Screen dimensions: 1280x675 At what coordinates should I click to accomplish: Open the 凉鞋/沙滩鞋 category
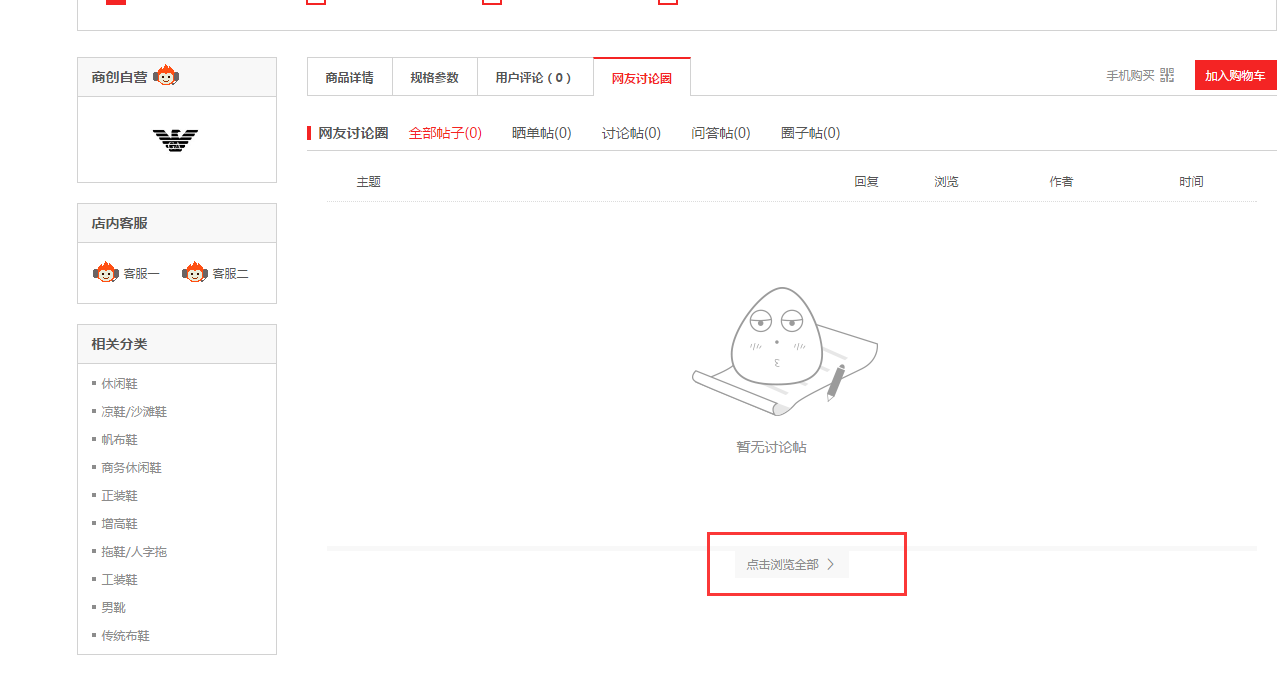(134, 412)
